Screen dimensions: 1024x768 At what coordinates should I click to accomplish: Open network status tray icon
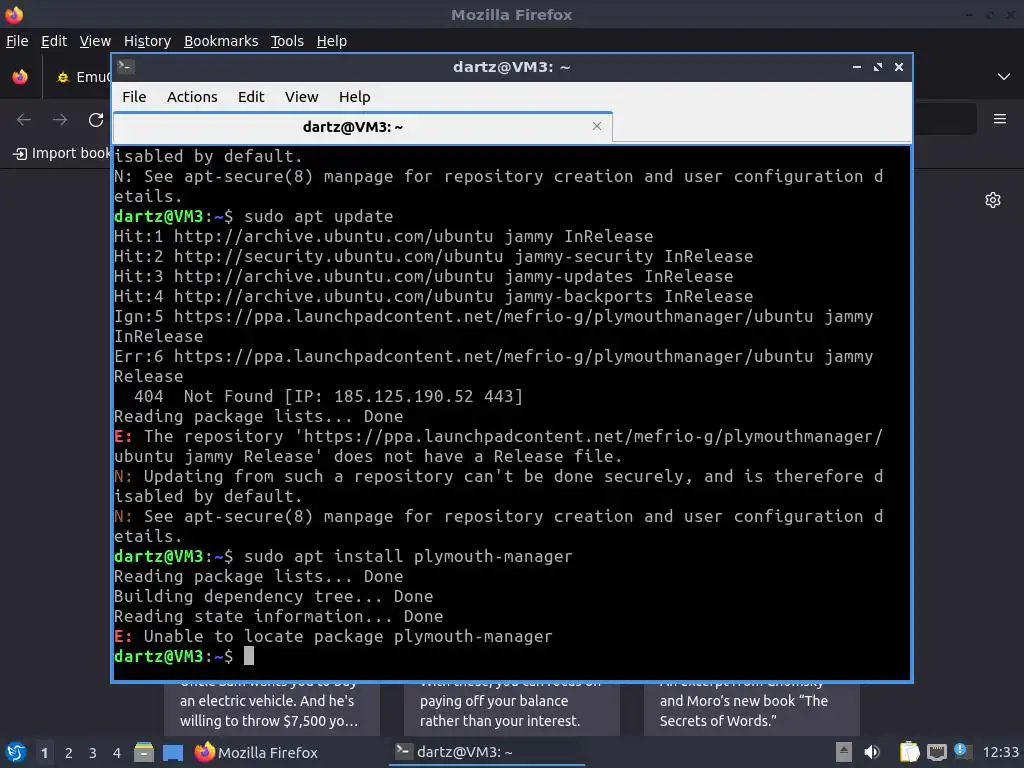pos(936,752)
